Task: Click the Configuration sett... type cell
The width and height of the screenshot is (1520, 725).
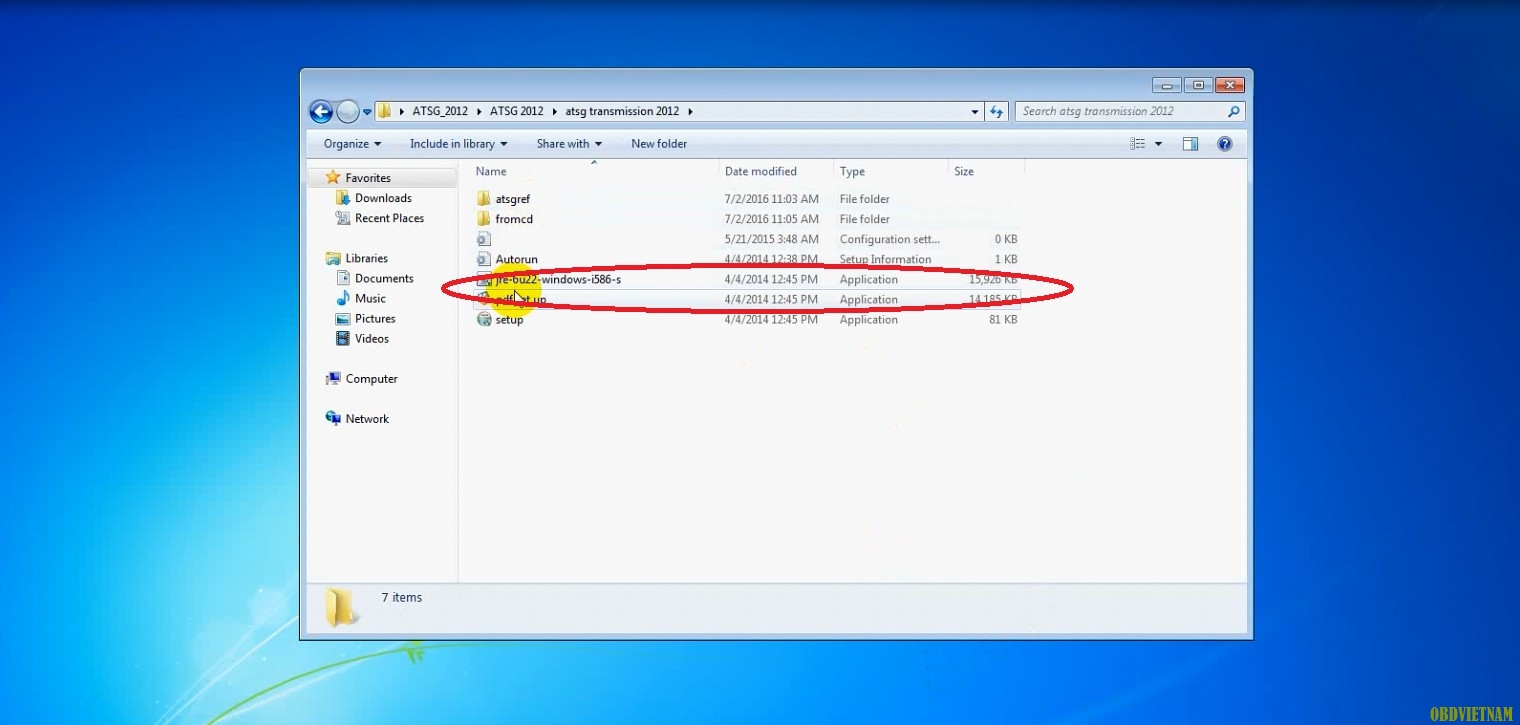Action: coord(889,239)
